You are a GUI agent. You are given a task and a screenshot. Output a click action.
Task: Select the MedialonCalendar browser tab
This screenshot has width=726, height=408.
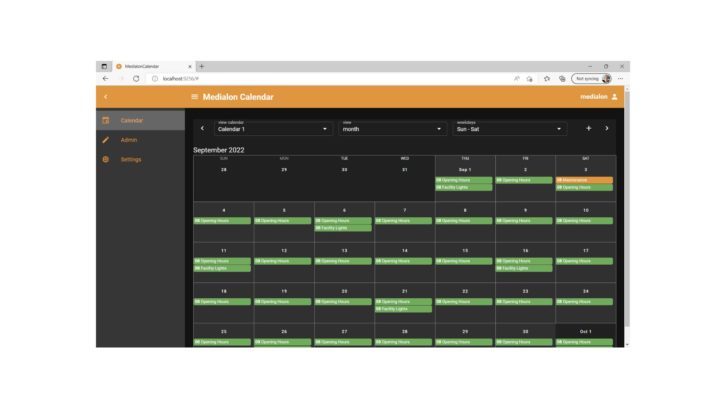pos(154,66)
